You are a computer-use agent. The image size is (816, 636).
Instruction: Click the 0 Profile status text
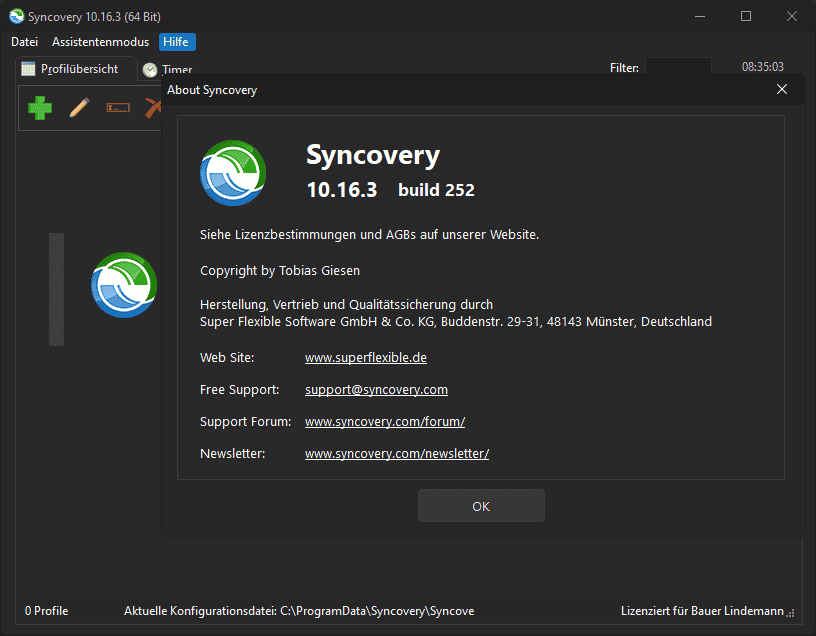point(47,611)
